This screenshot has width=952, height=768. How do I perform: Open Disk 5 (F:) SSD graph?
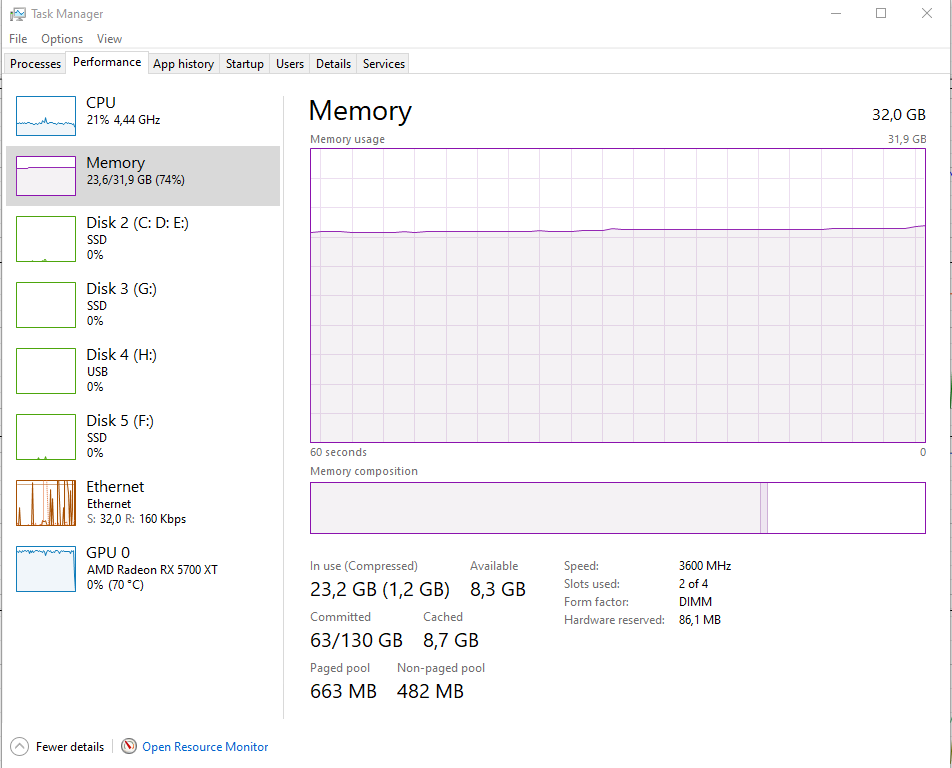click(x=46, y=436)
